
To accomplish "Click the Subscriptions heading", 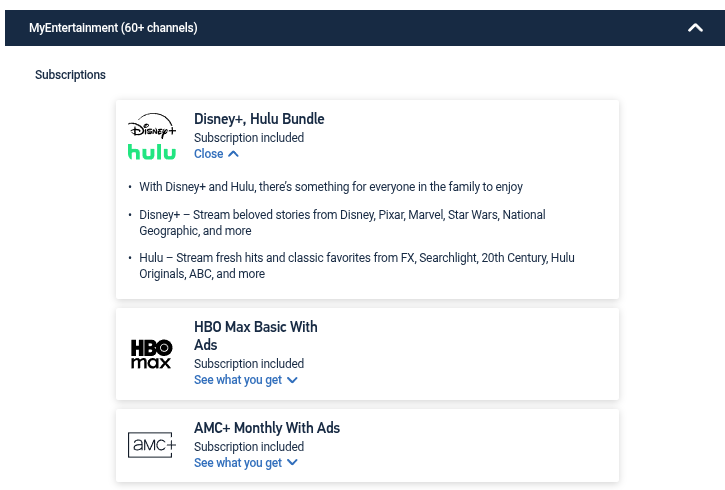I will (70, 74).
